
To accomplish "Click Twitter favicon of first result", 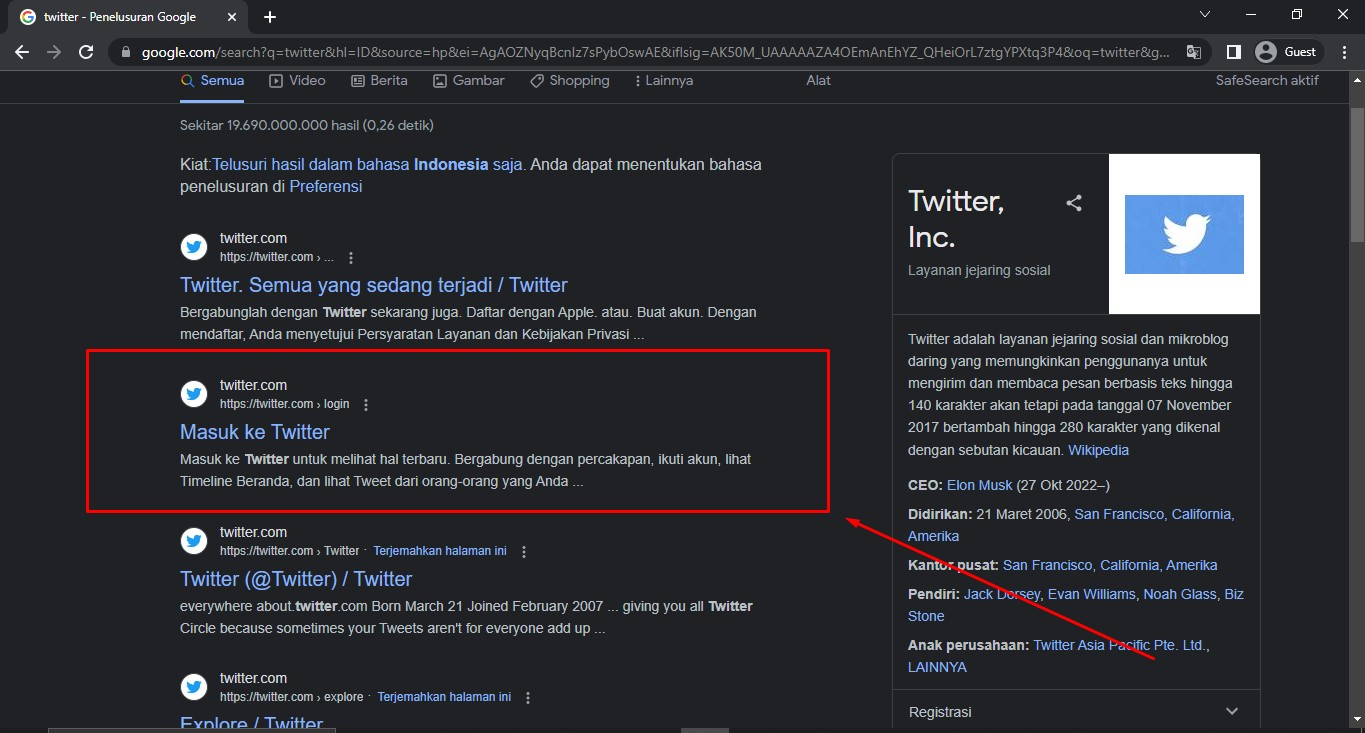I will 194,247.
